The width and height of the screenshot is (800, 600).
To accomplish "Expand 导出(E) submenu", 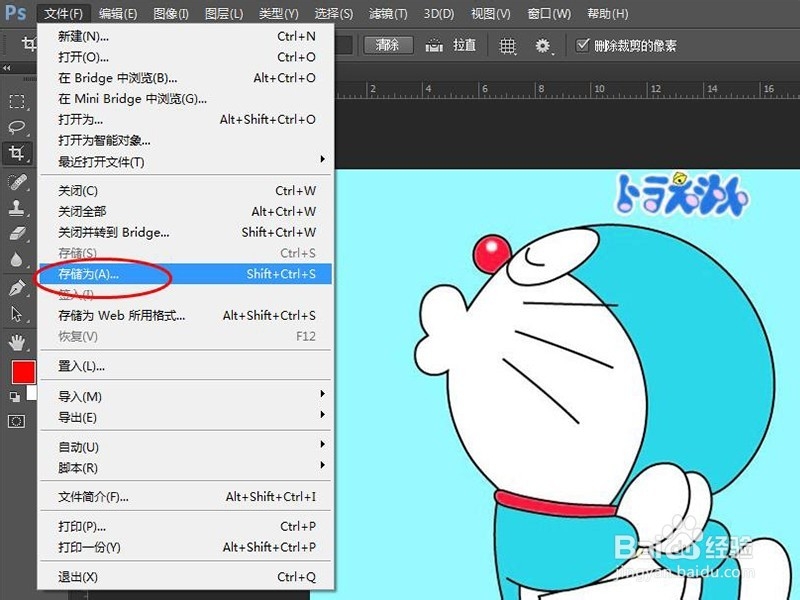I will coord(186,417).
